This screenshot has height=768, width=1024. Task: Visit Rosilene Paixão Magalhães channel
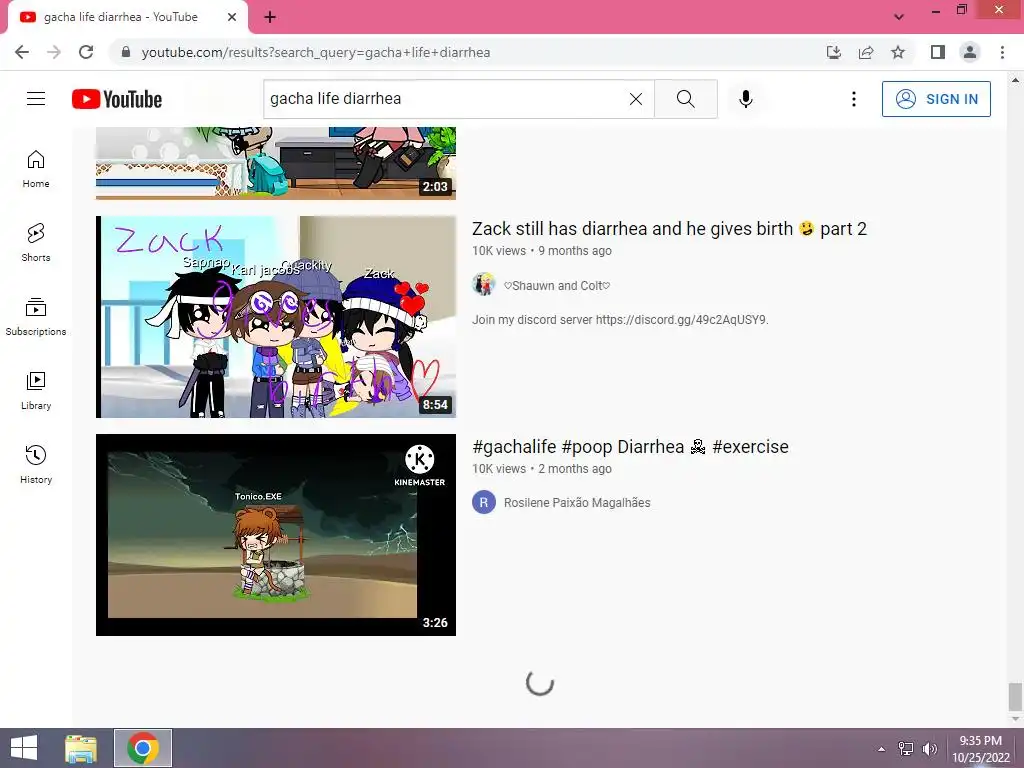(x=577, y=503)
